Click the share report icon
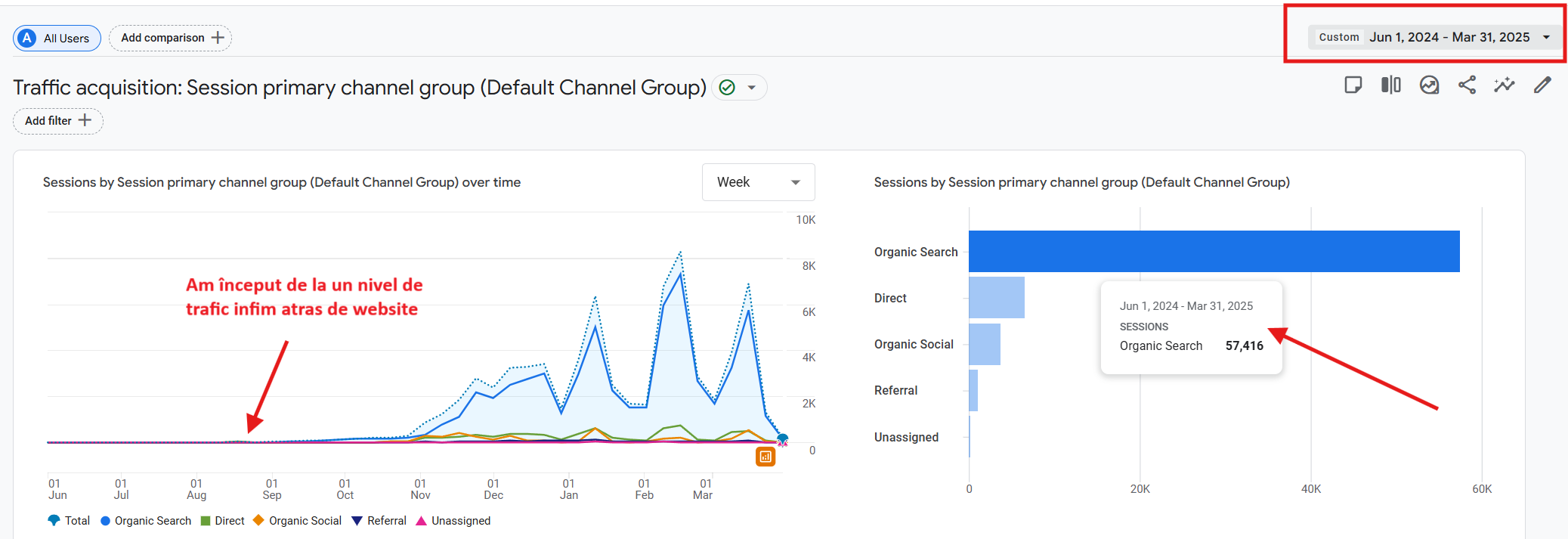Viewport: 1568px width, 539px height. 1467,85
